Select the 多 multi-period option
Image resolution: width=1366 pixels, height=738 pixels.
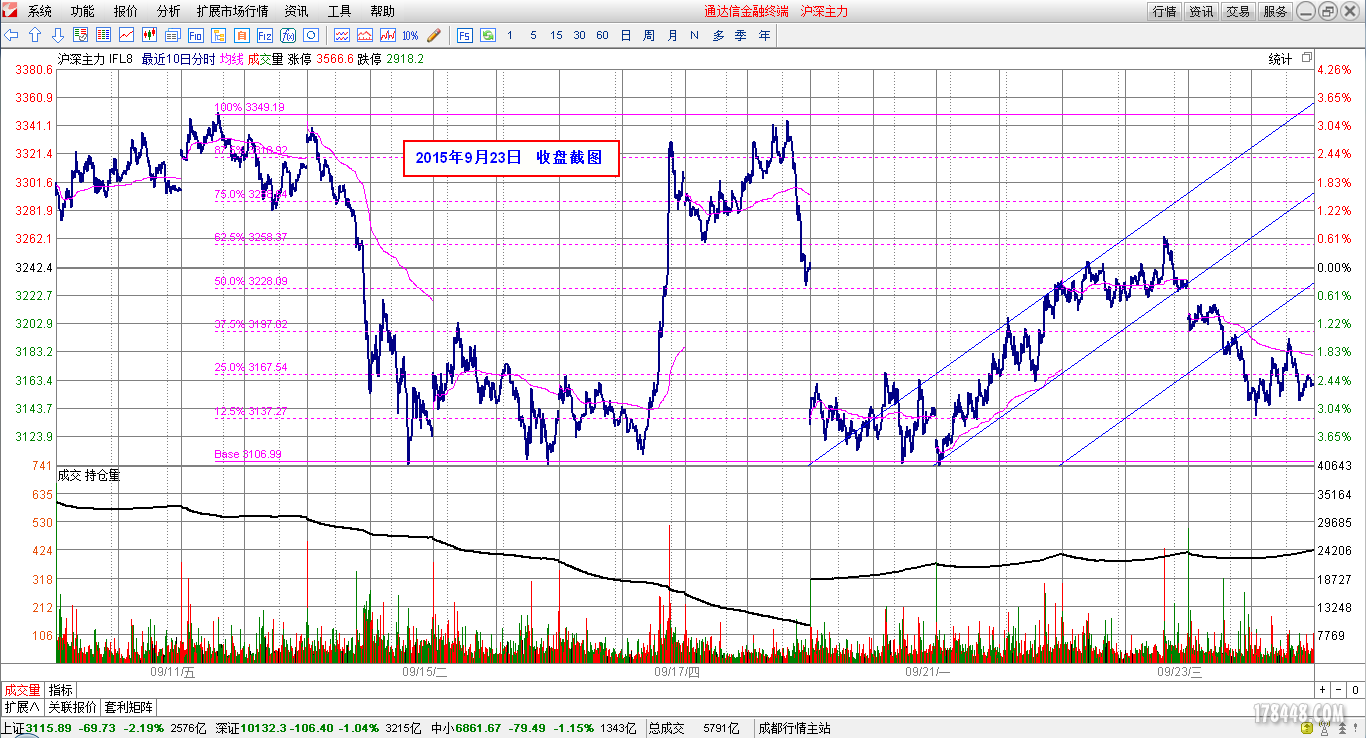[718, 35]
